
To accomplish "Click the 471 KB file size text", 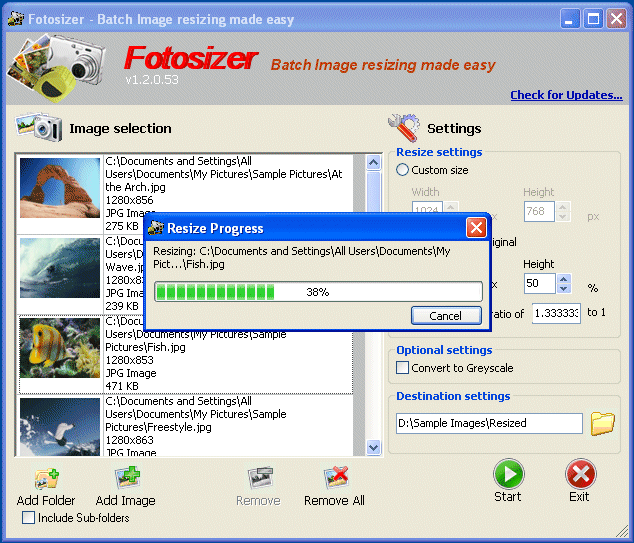I will pos(122,386).
